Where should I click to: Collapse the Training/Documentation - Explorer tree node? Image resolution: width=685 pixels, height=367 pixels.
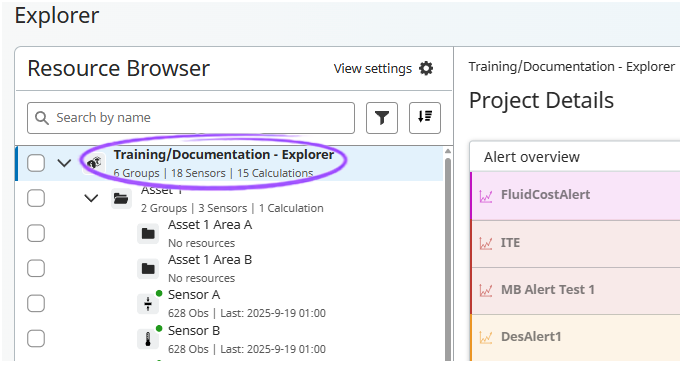click(64, 163)
